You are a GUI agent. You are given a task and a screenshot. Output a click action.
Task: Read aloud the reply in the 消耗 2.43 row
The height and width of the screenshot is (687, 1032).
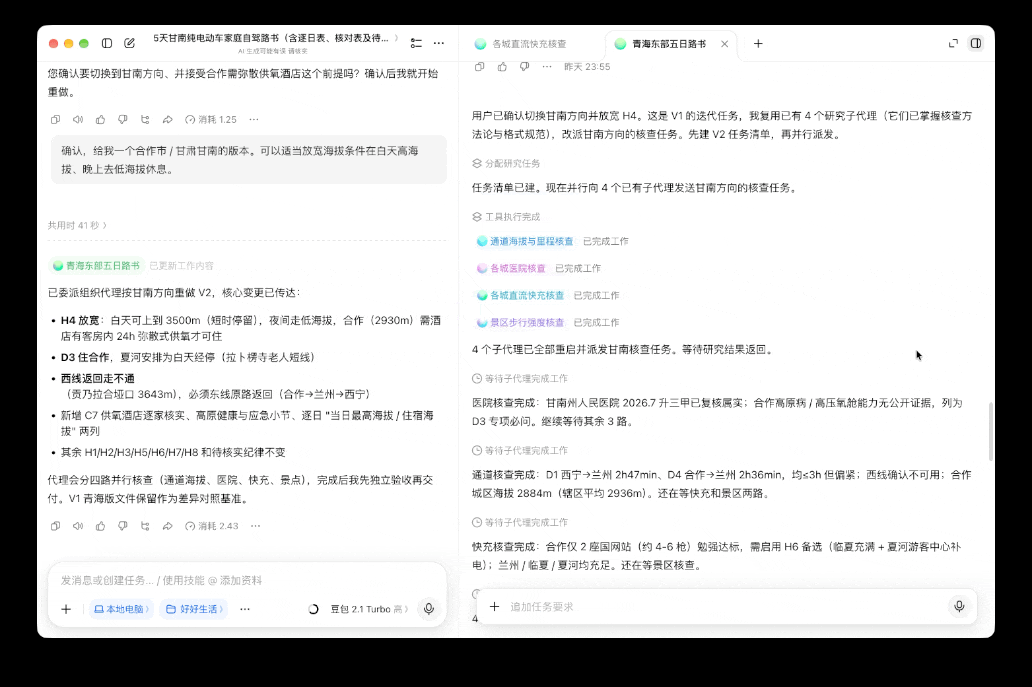[78, 526]
